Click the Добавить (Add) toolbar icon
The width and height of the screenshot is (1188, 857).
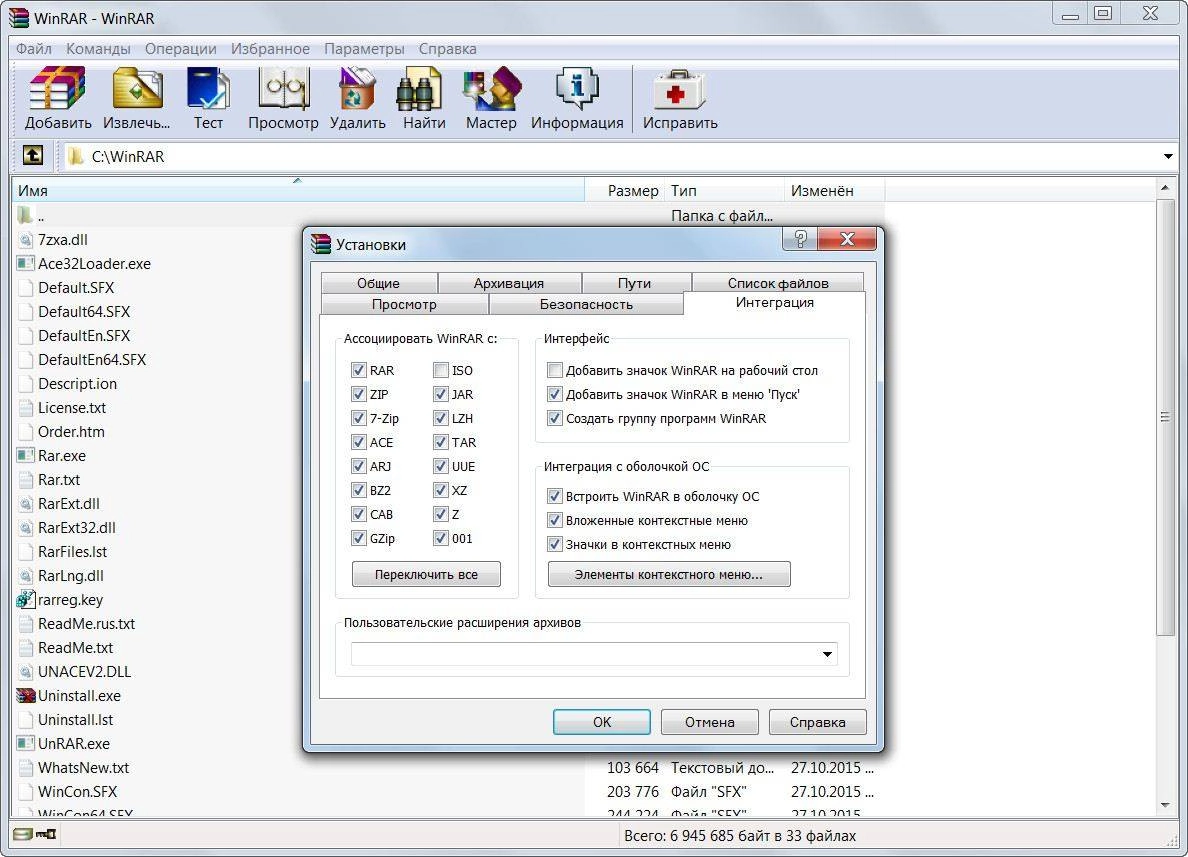(58, 88)
